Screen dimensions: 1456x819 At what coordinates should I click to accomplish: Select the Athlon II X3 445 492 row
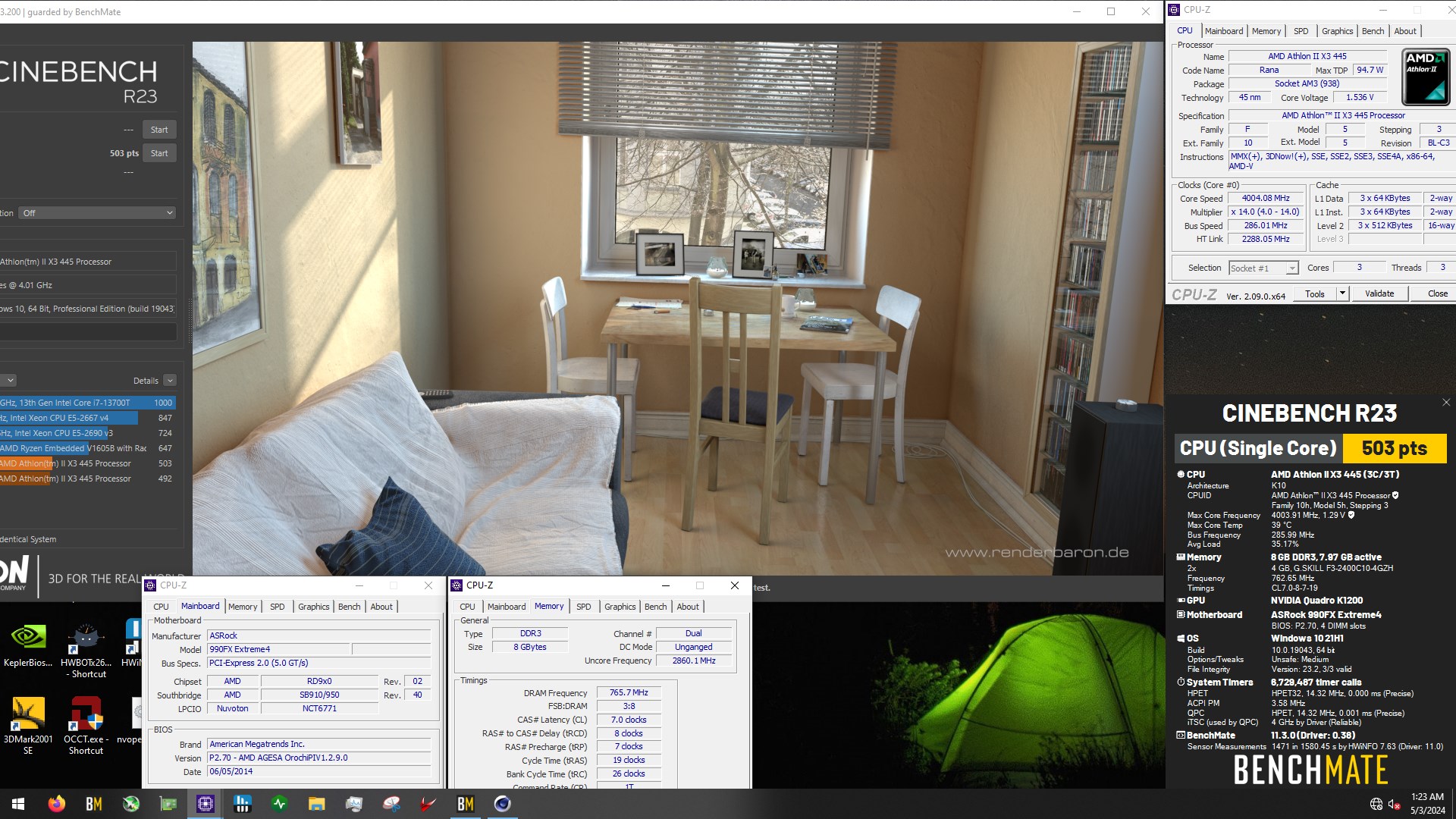point(88,479)
